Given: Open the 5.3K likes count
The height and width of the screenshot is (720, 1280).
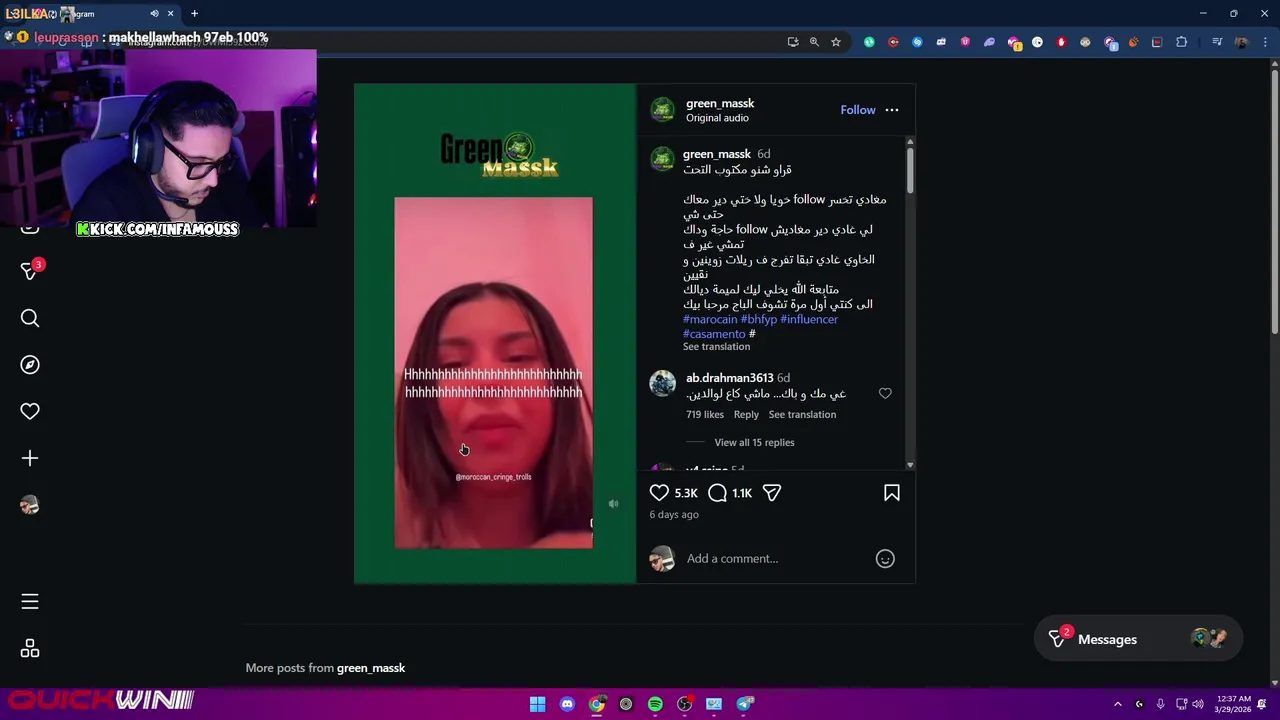Looking at the screenshot, I should pos(686,493).
